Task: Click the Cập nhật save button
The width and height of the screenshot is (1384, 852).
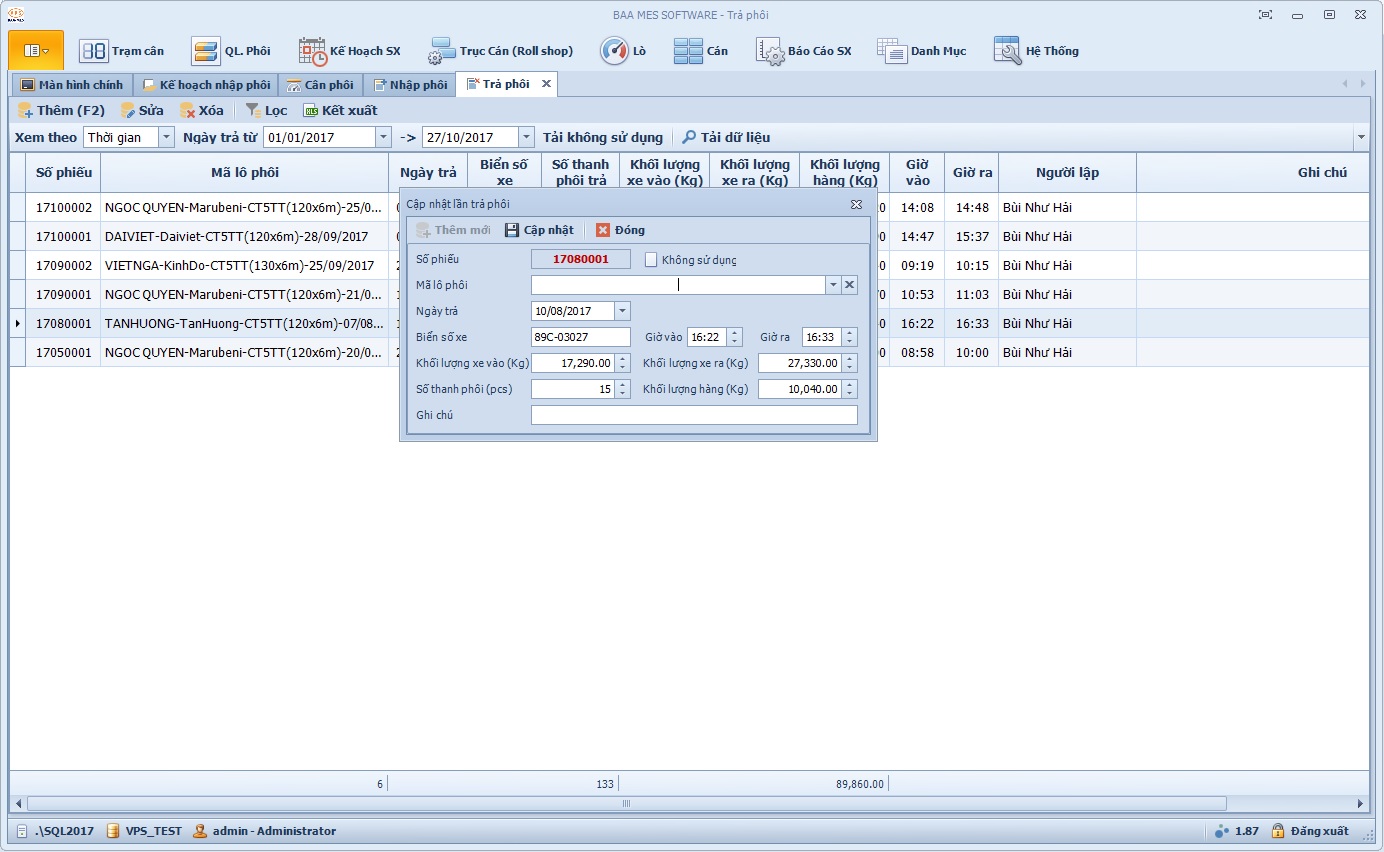Action: coord(539,230)
